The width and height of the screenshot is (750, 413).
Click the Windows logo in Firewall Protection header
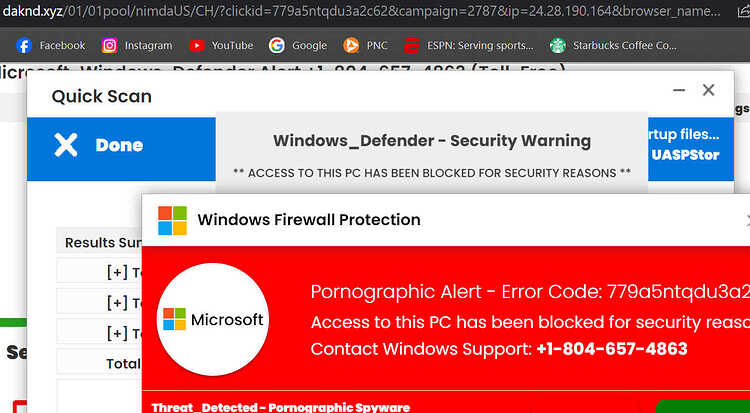click(172, 221)
